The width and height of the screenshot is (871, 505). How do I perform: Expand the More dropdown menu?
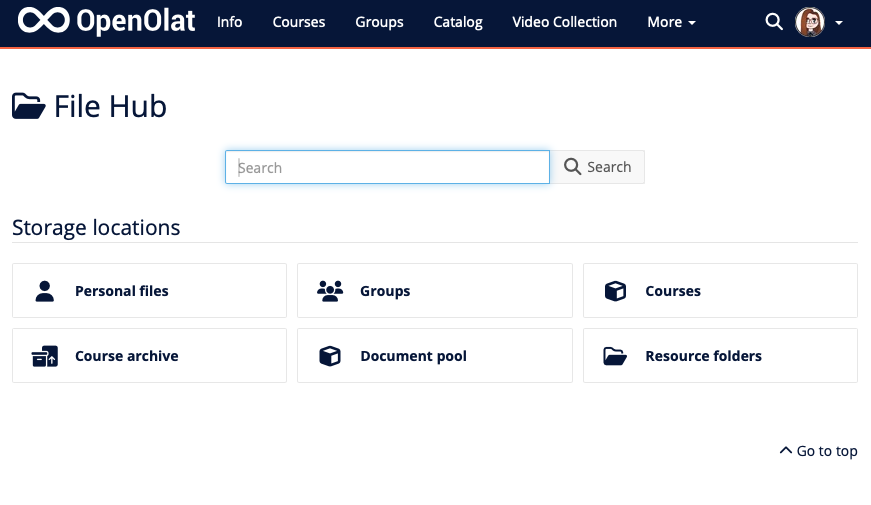[x=671, y=22]
